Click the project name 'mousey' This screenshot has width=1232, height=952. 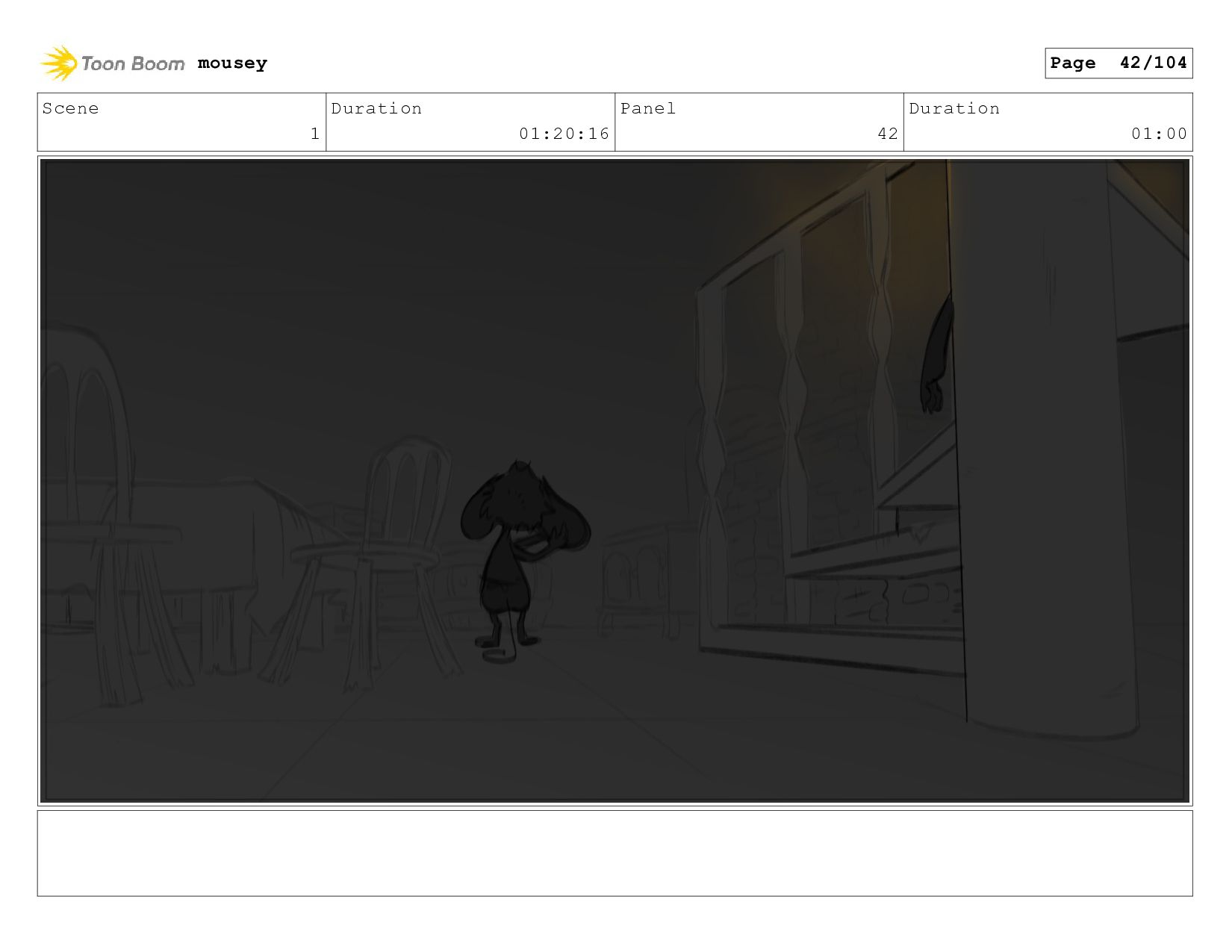pyautogui.click(x=232, y=63)
